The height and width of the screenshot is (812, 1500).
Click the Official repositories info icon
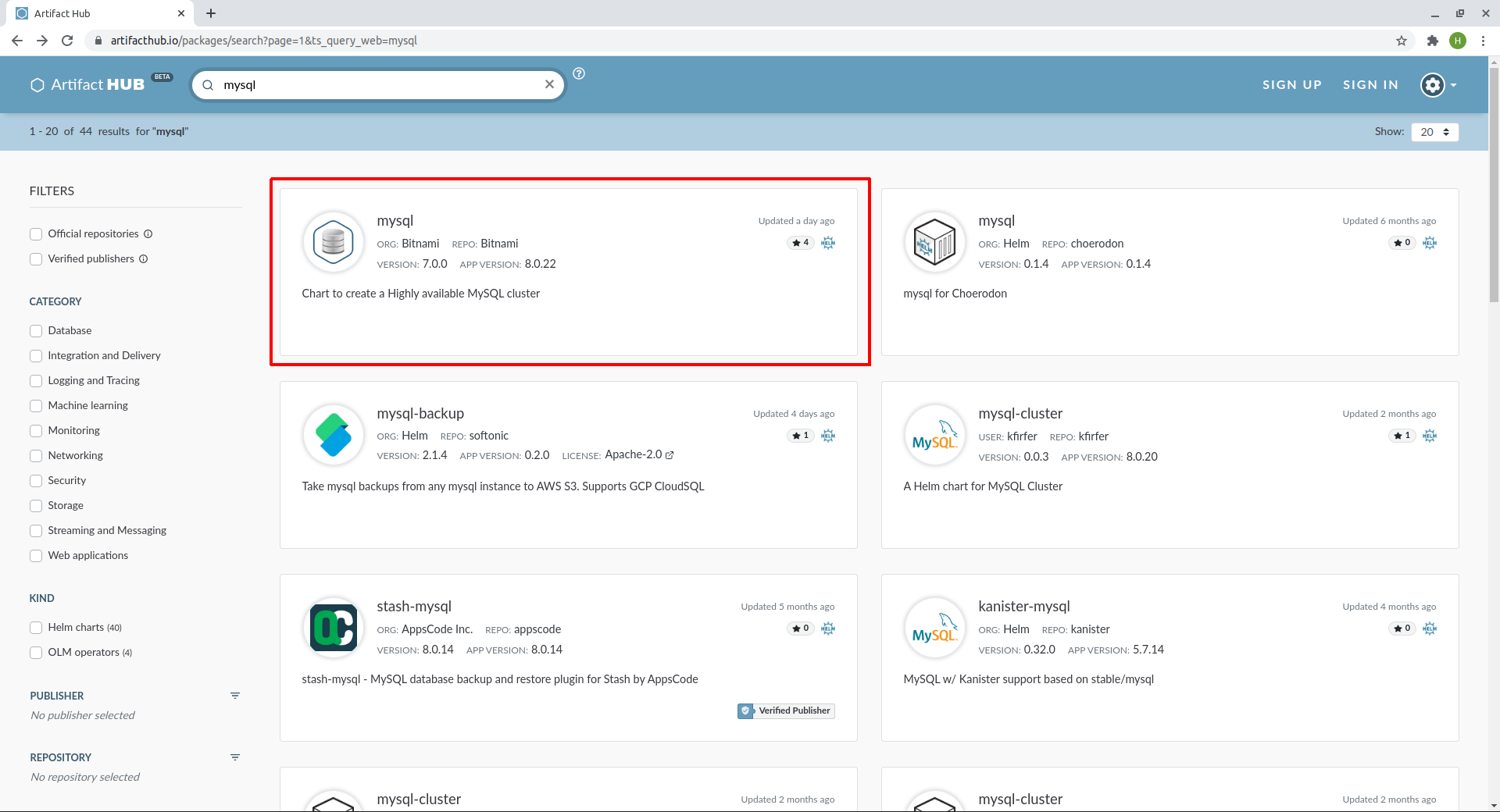[148, 234]
